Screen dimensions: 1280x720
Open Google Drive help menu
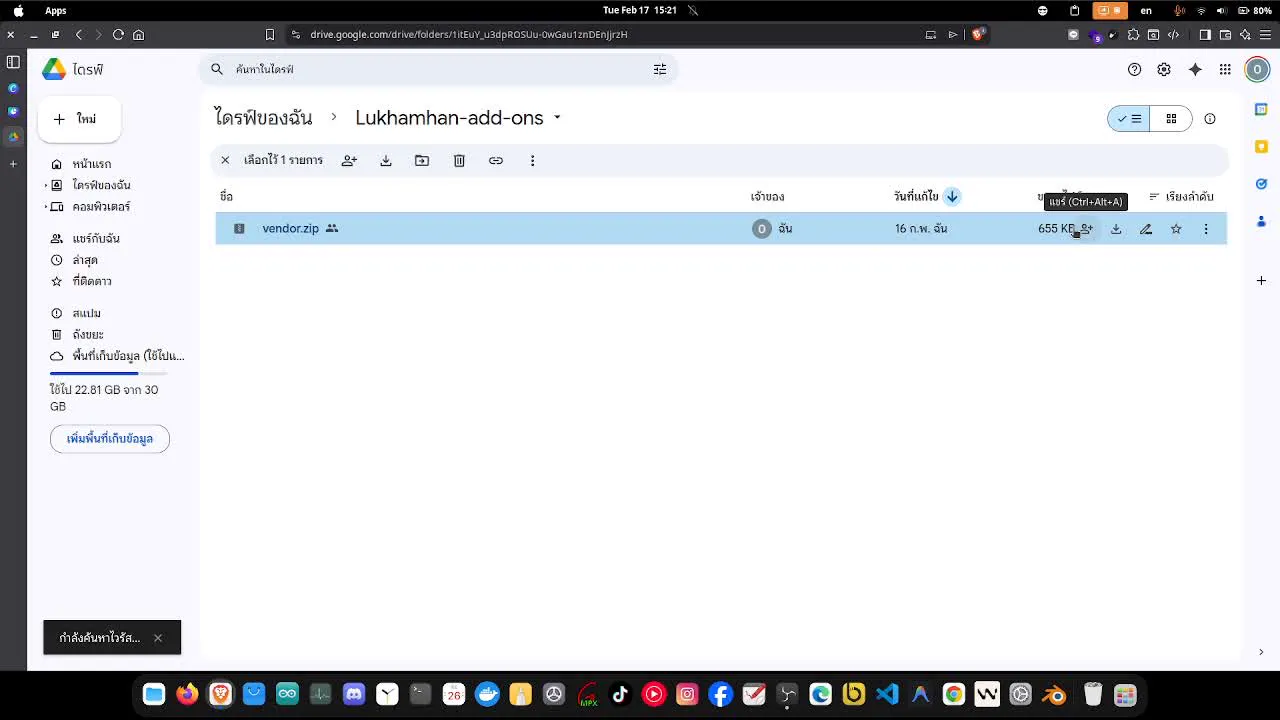pyautogui.click(x=1134, y=69)
